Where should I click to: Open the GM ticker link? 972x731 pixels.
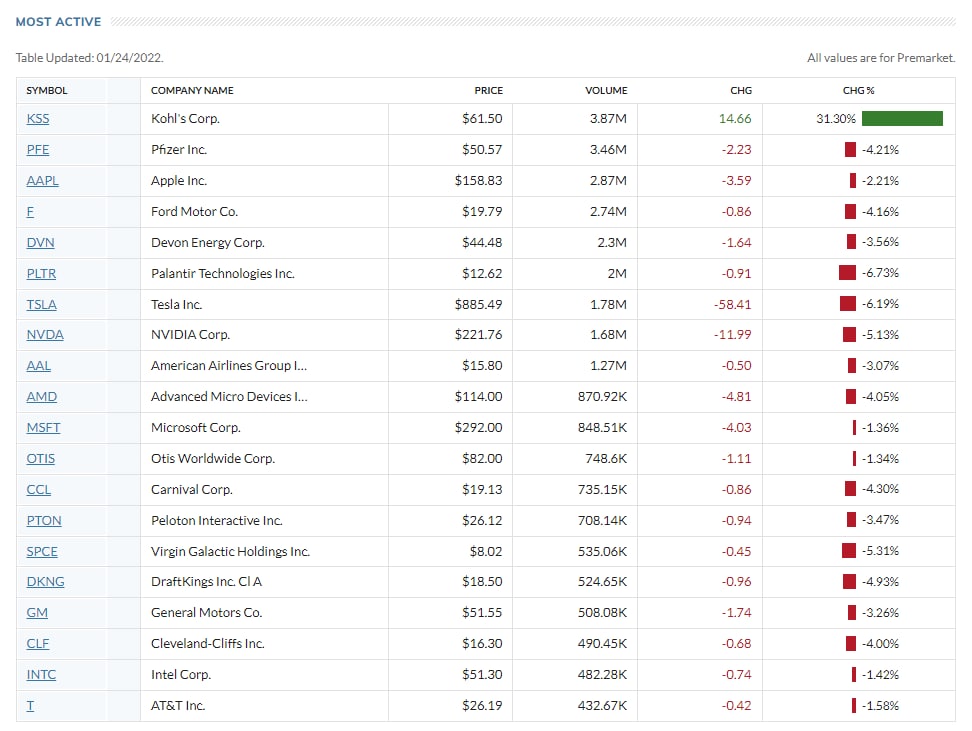click(37, 613)
